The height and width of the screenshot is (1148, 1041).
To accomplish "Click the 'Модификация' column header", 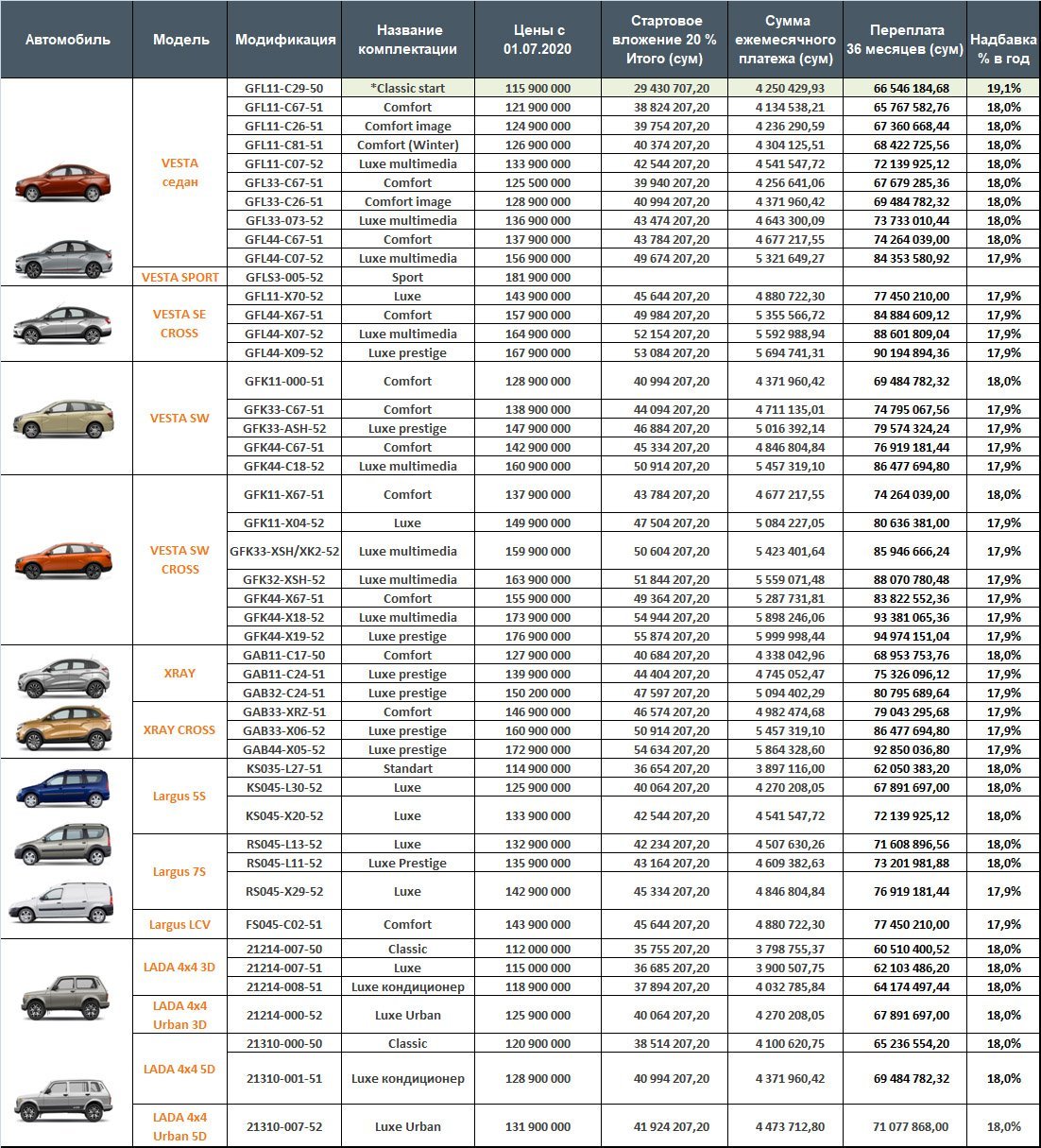I will pyautogui.click(x=284, y=40).
